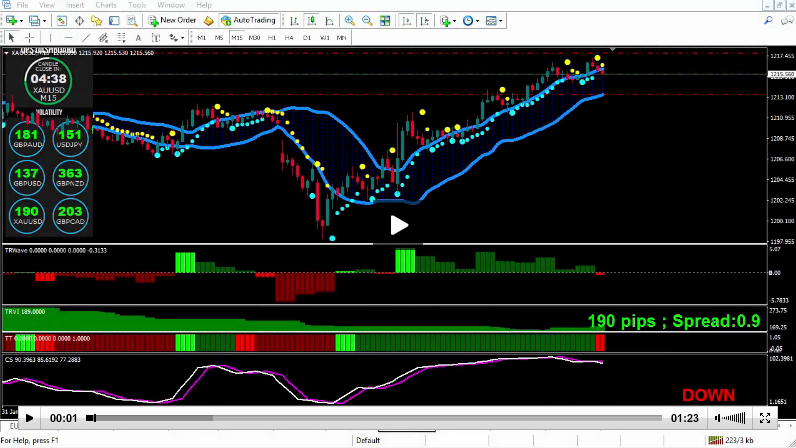Viewport: 796px width, 448px height.
Task: Switch timeframe to MN
Action: [342, 38]
